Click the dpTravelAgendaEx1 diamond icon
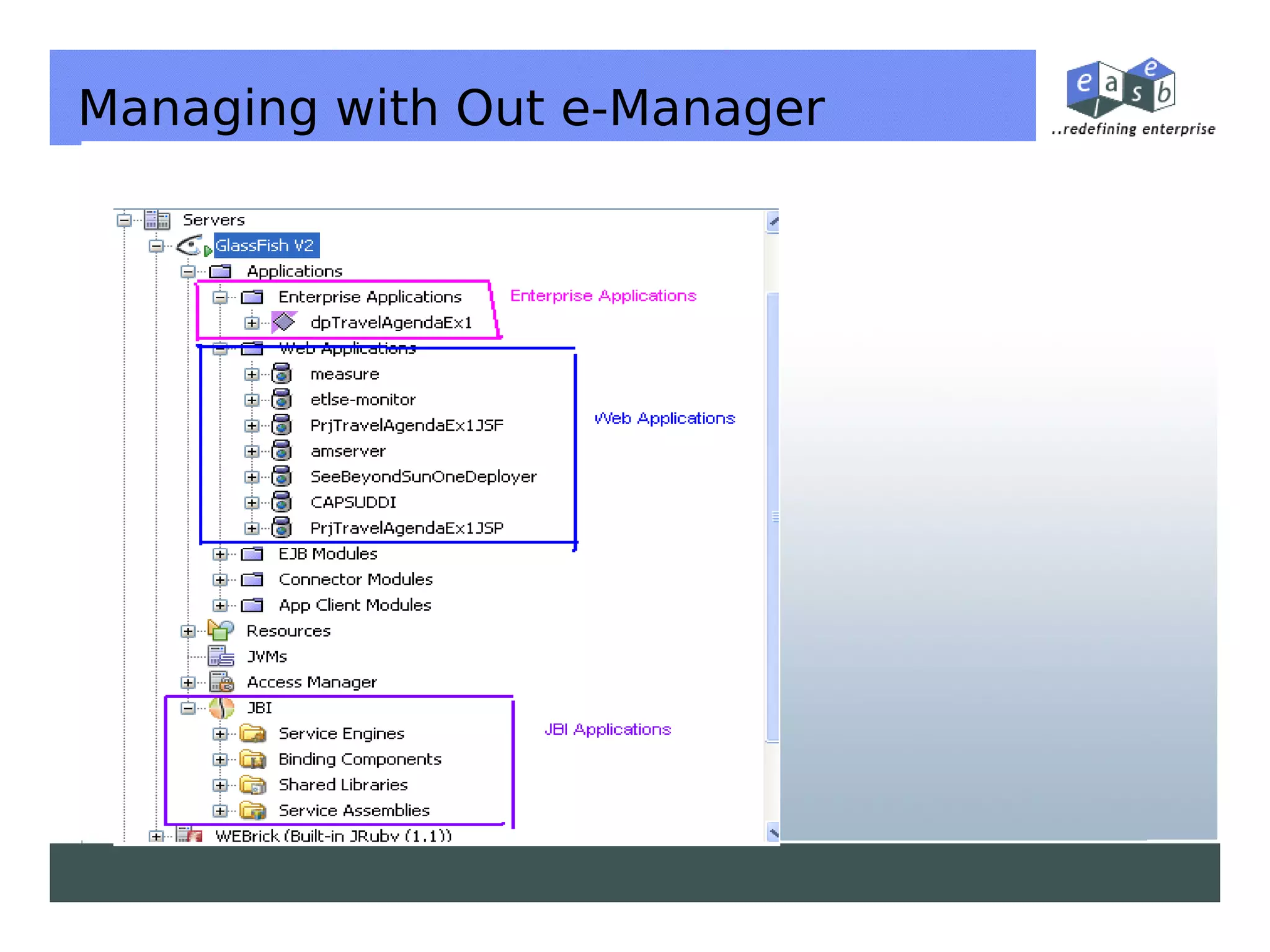Image resolution: width=1270 pixels, height=952 pixels. pyautogui.click(x=284, y=322)
